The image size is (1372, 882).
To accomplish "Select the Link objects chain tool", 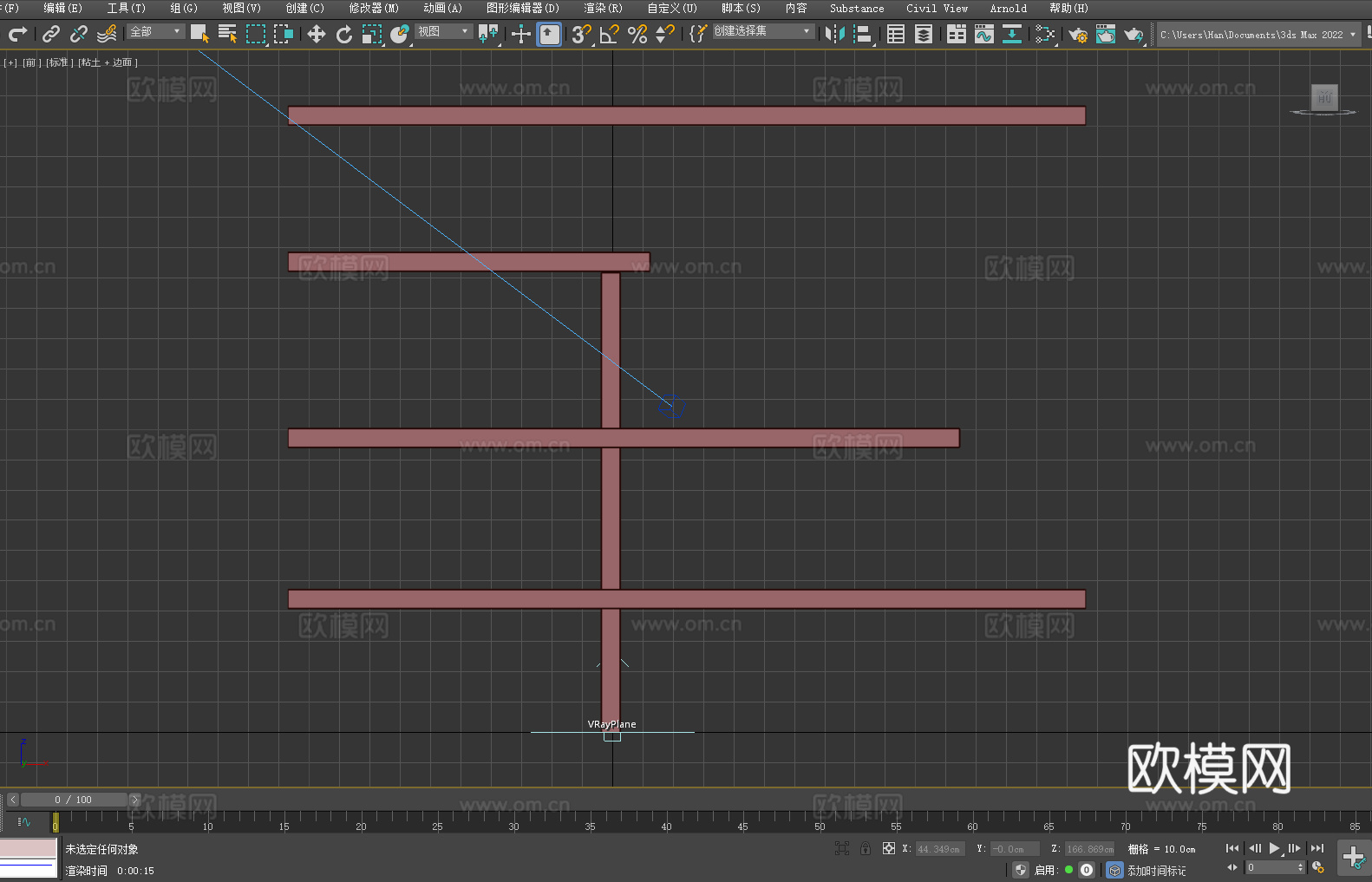I will 51,34.
